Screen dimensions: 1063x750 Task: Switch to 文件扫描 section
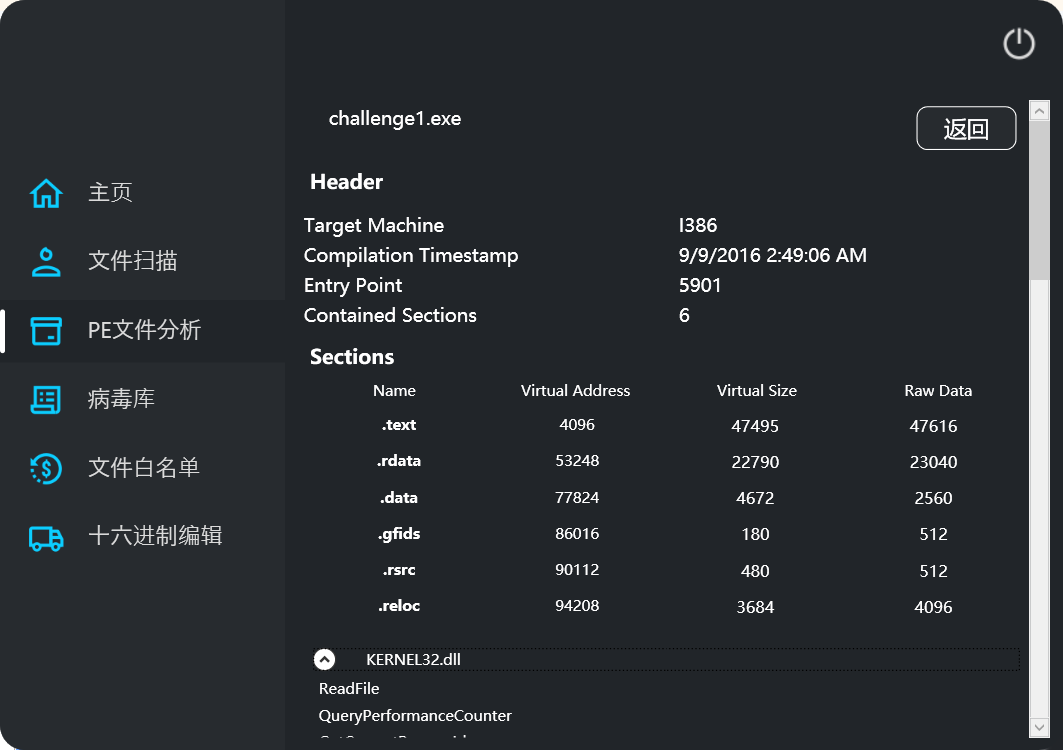pos(132,262)
